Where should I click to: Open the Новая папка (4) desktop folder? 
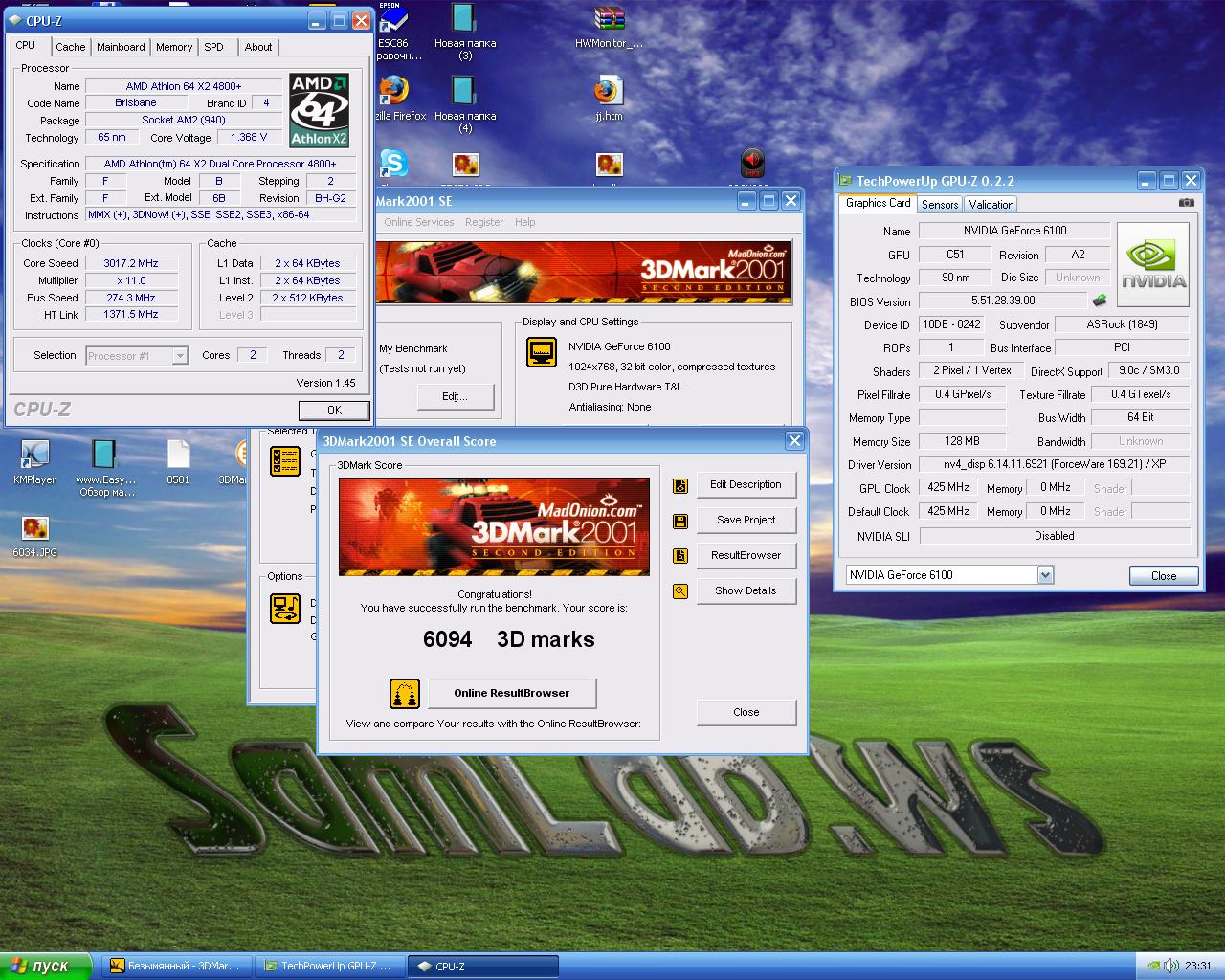pyautogui.click(x=465, y=92)
